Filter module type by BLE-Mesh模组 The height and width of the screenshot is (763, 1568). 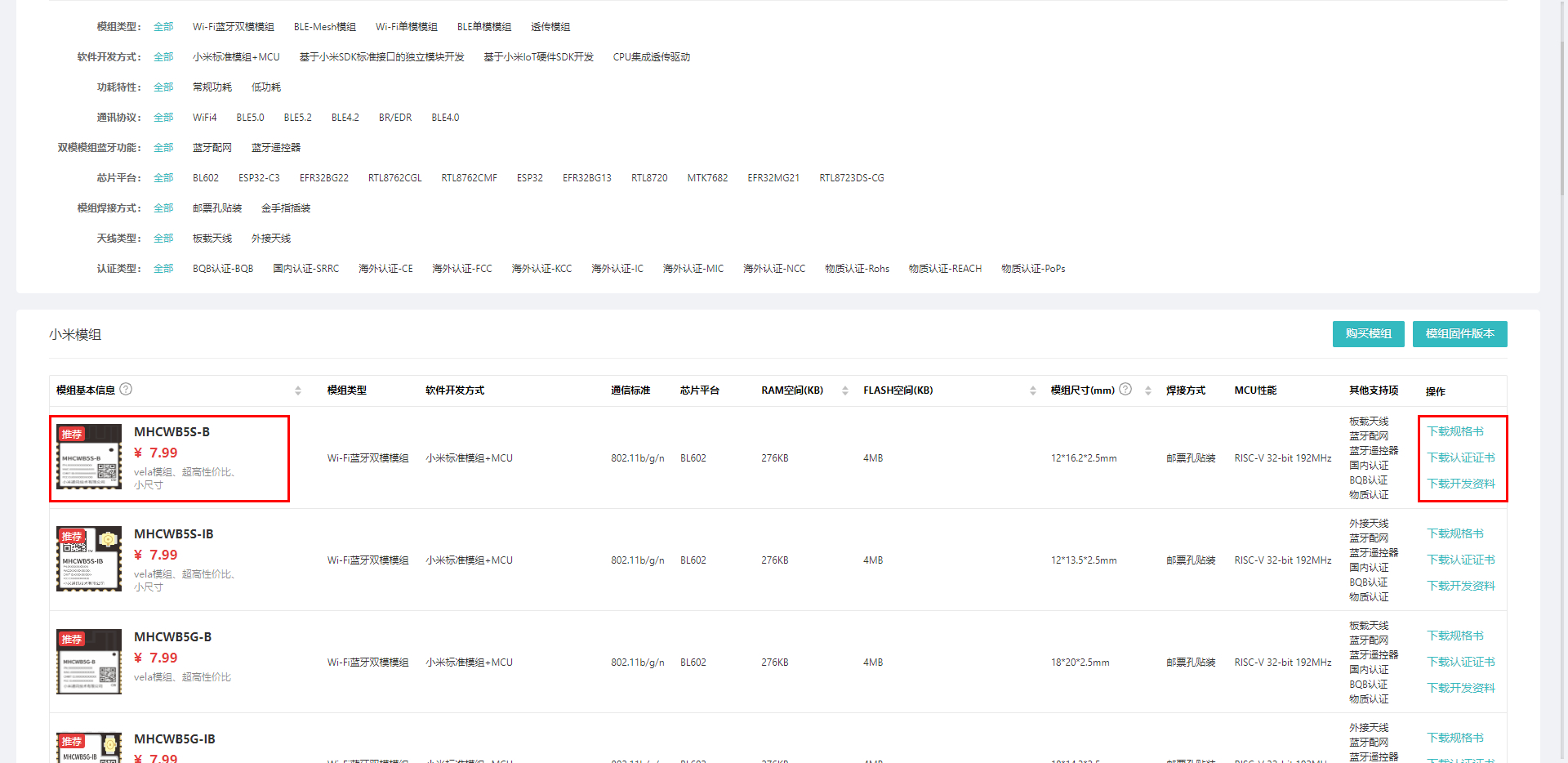pos(324,27)
